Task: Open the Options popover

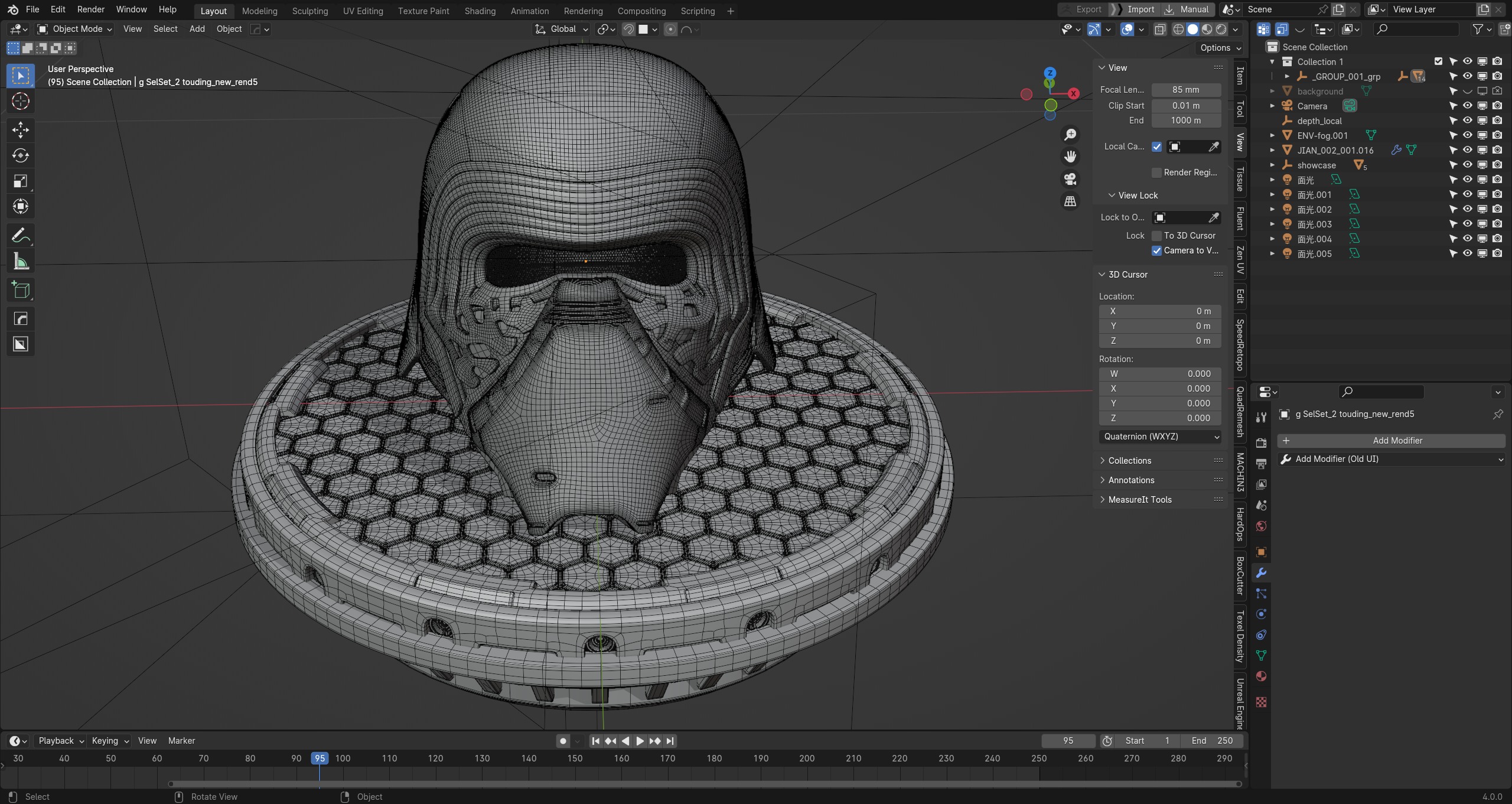Action: click(1220, 48)
